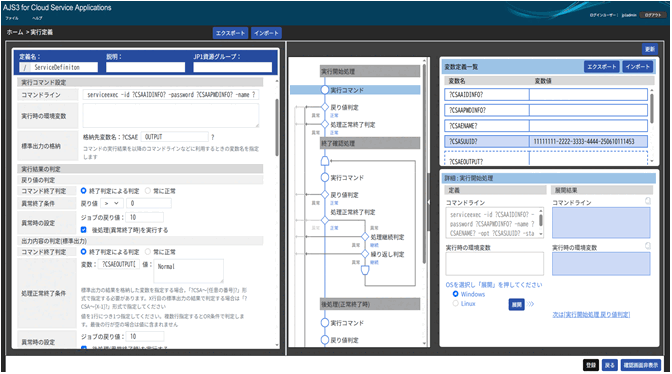This screenshot has height=374, width=672.
Task: Click 実行時の環境変数 textarea in left panel
Action: 171,115
